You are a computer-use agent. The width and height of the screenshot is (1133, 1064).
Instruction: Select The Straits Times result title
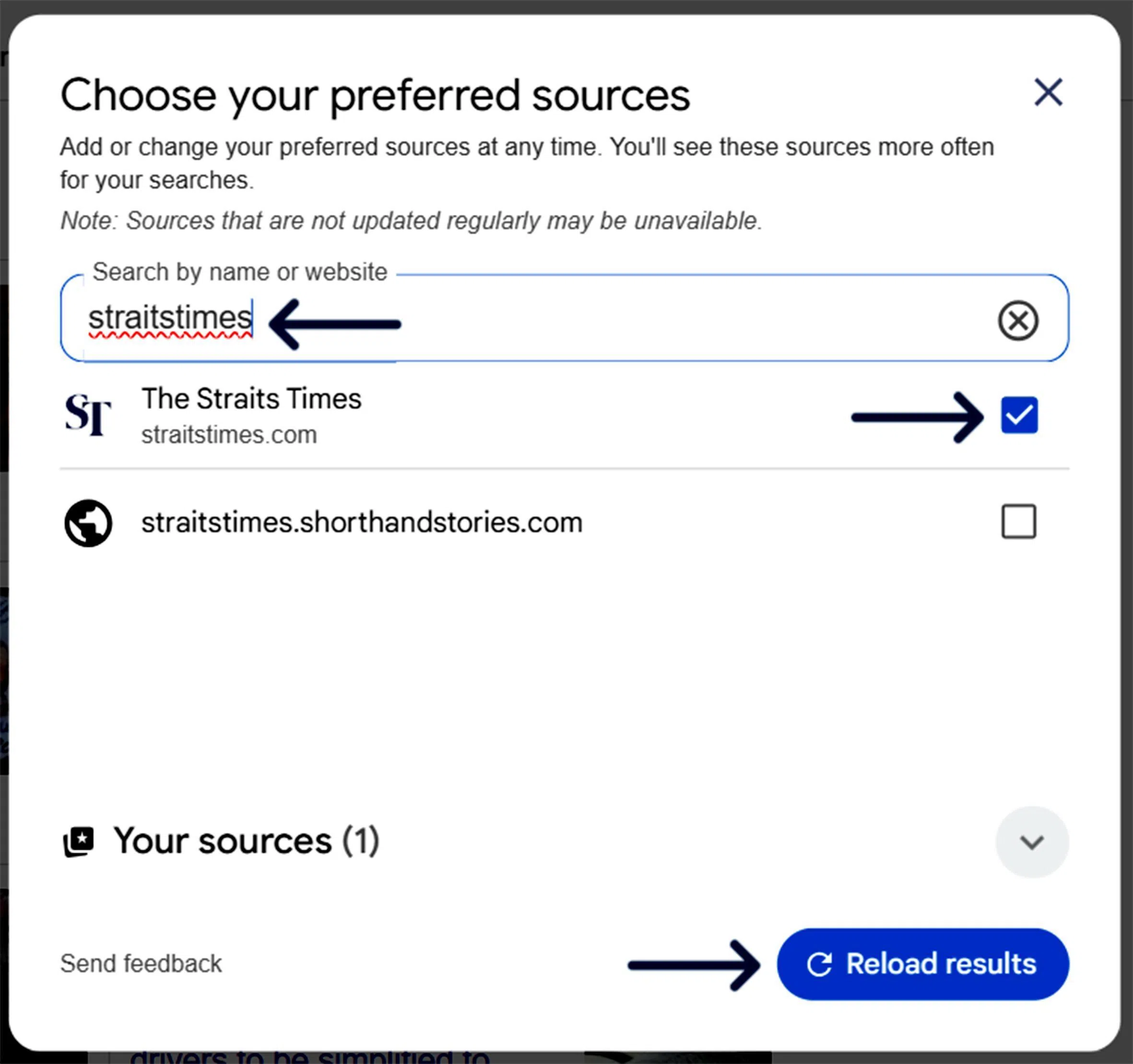pyautogui.click(x=251, y=398)
